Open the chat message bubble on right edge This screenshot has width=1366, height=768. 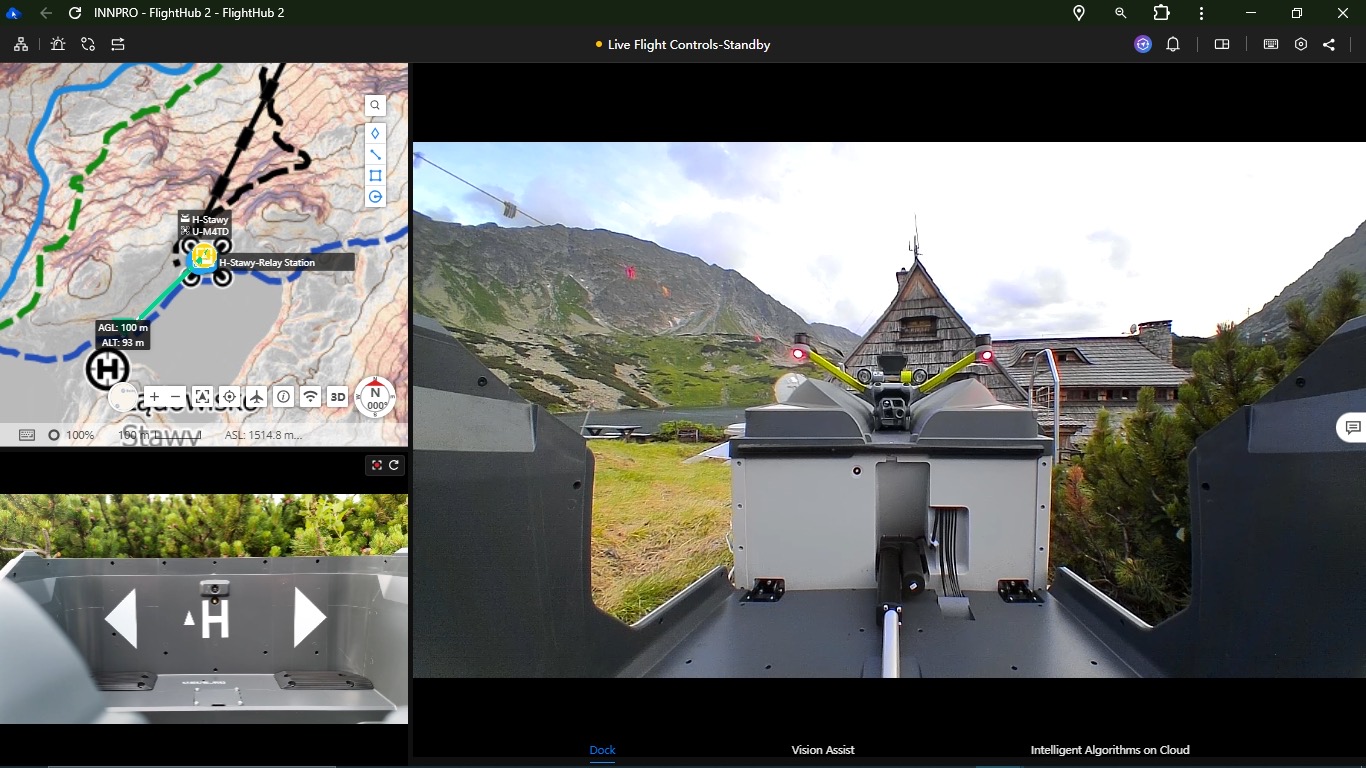[x=1352, y=428]
